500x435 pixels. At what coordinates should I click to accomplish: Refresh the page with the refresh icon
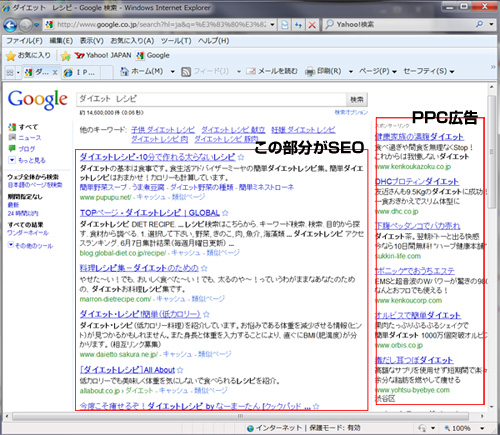[298, 25]
